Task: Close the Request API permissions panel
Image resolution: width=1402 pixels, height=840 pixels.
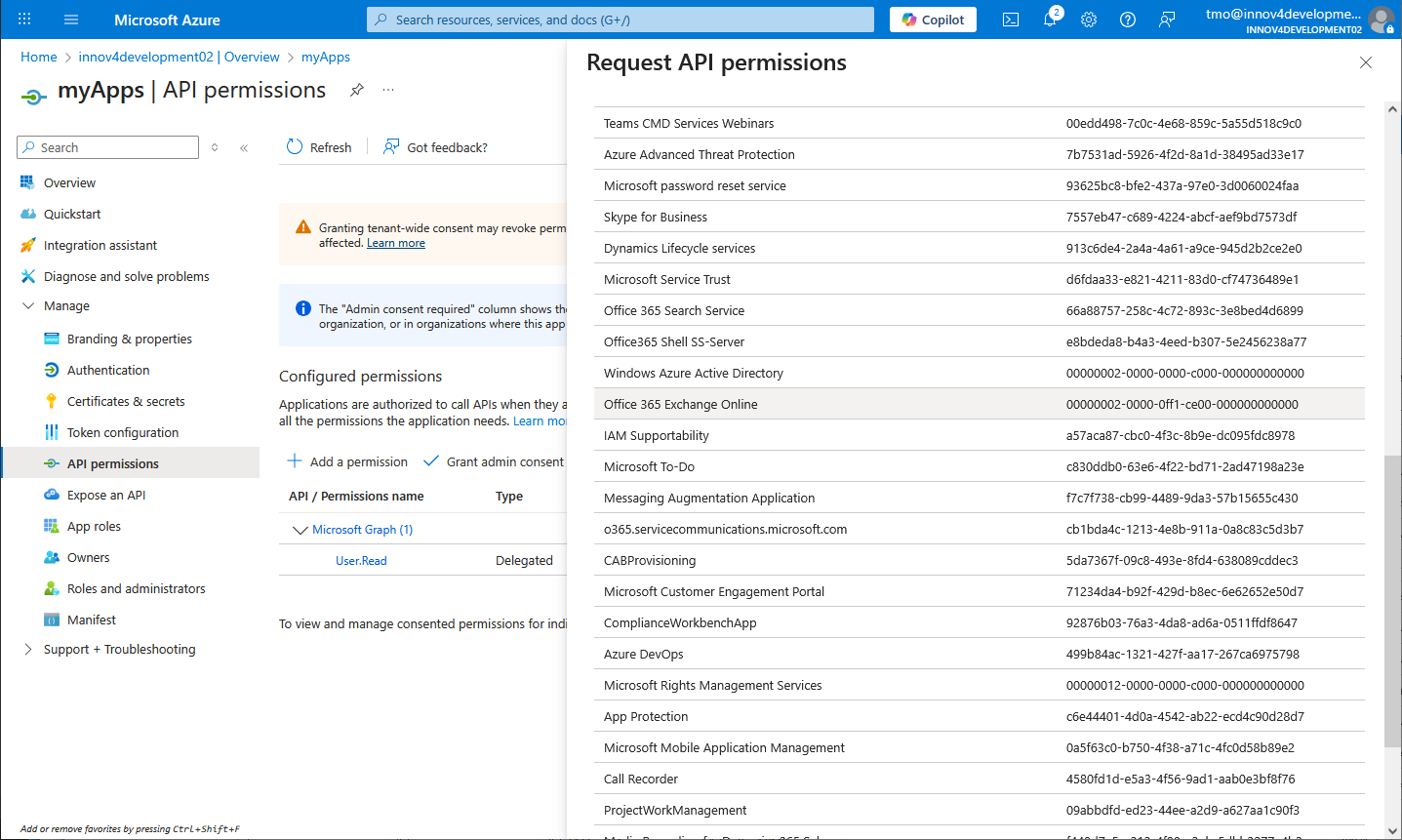Action: 1366,62
